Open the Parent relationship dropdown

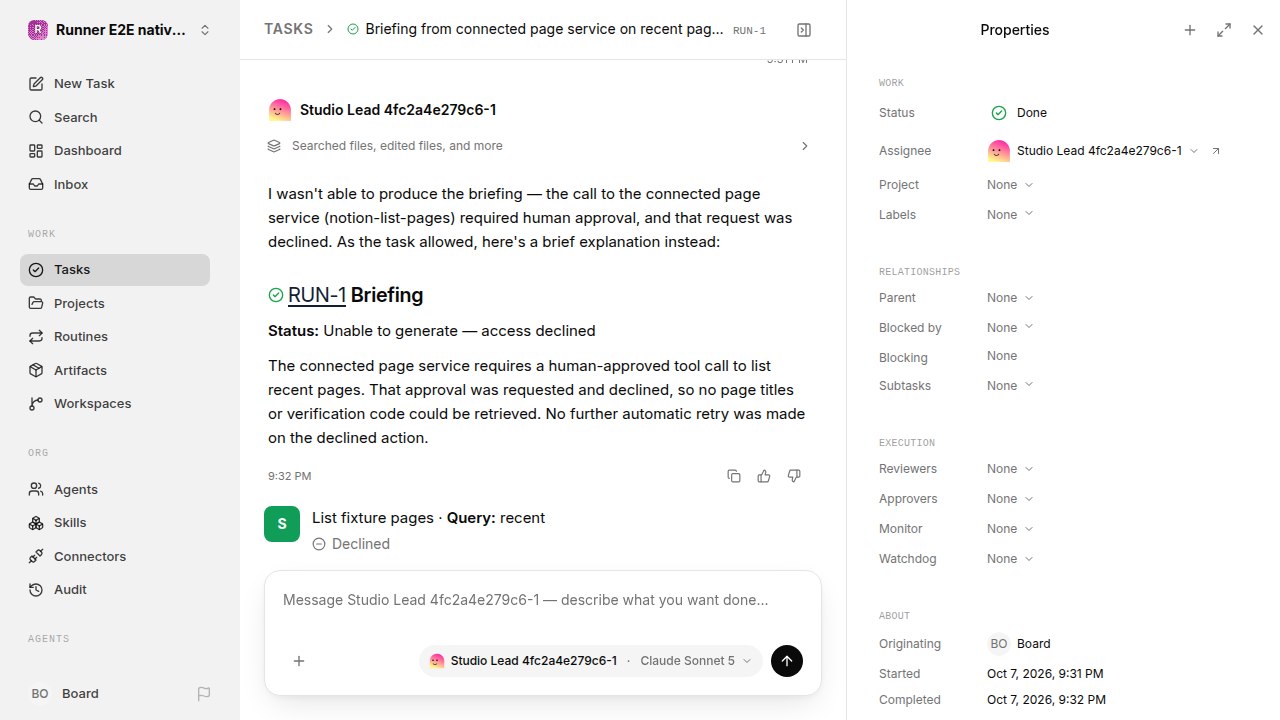[x=1010, y=298]
